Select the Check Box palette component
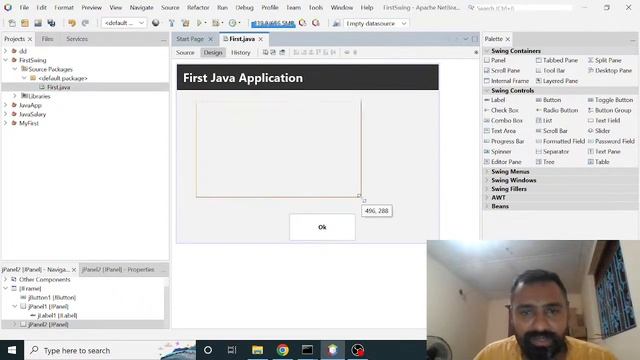 point(501,110)
